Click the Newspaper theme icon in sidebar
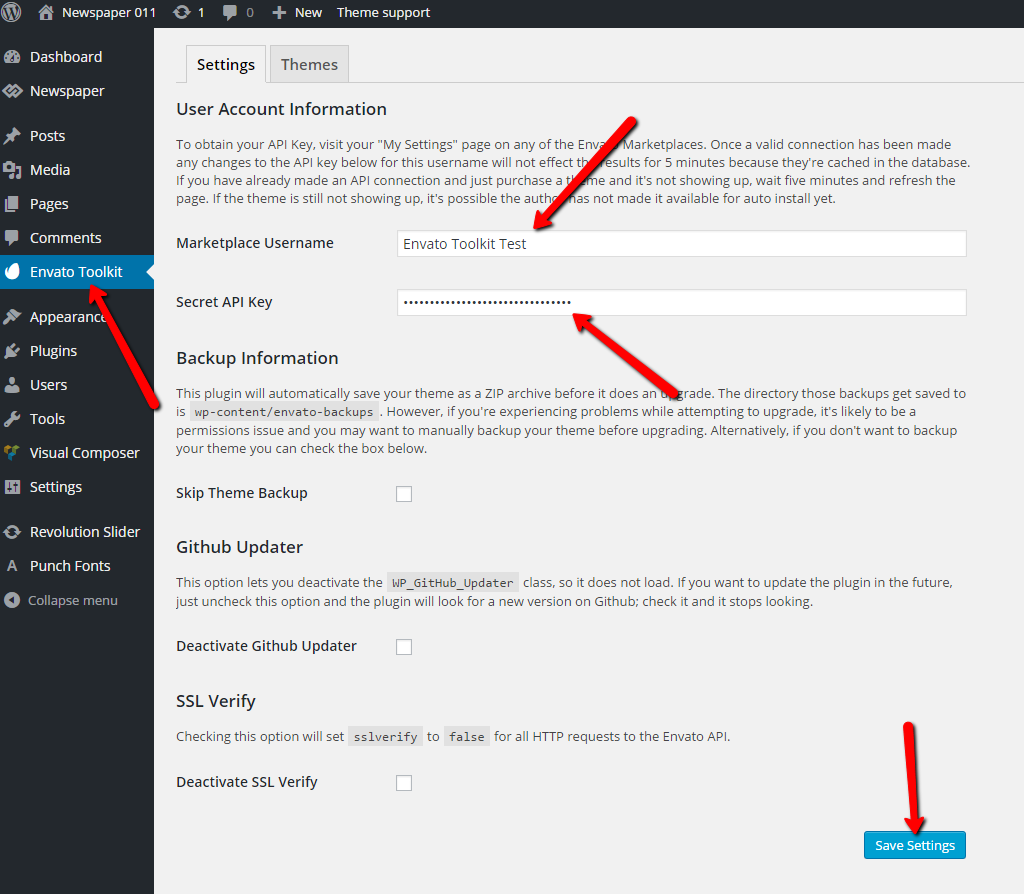 [x=12, y=91]
